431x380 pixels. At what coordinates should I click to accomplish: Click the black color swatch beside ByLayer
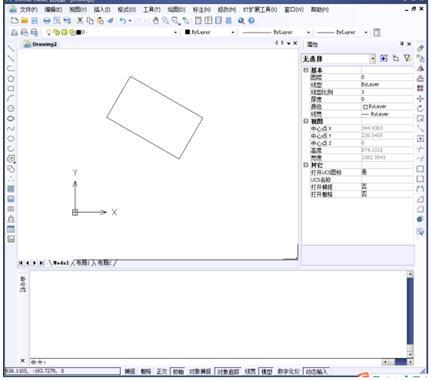pyautogui.click(x=187, y=32)
